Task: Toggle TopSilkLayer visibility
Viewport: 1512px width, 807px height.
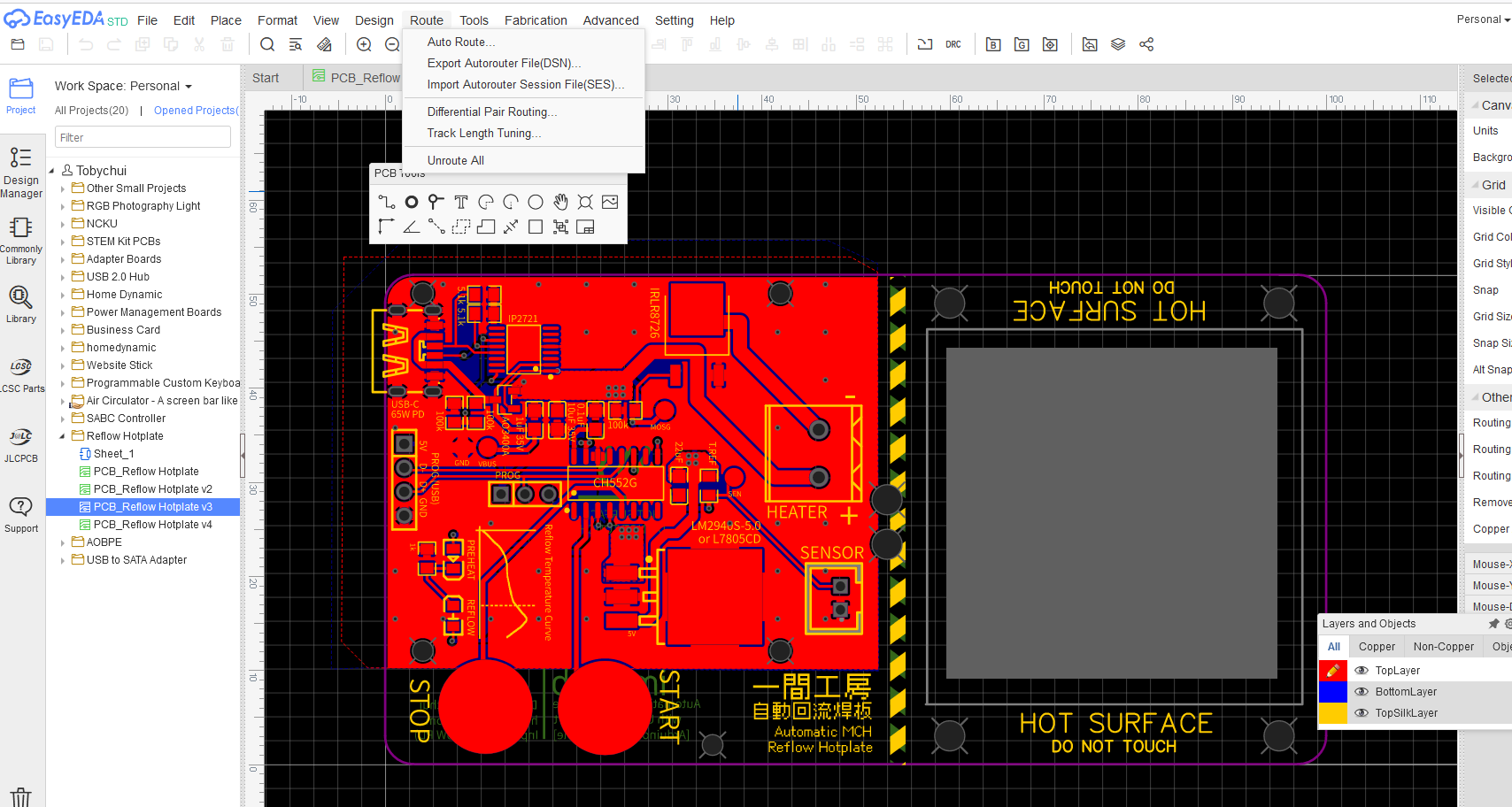Action: [x=1362, y=712]
